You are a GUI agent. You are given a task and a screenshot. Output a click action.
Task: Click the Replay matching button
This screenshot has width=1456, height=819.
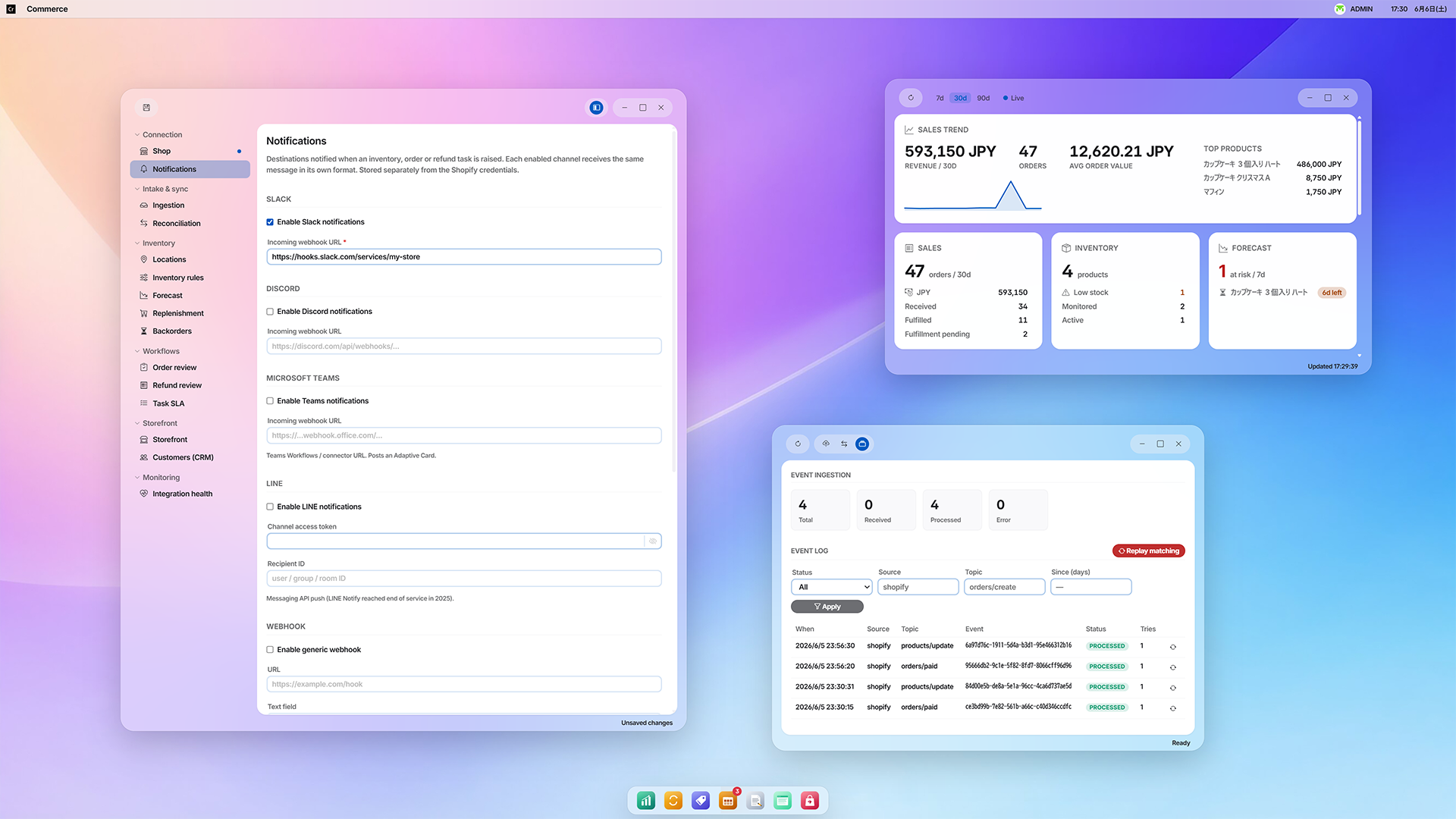[x=1149, y=551]
